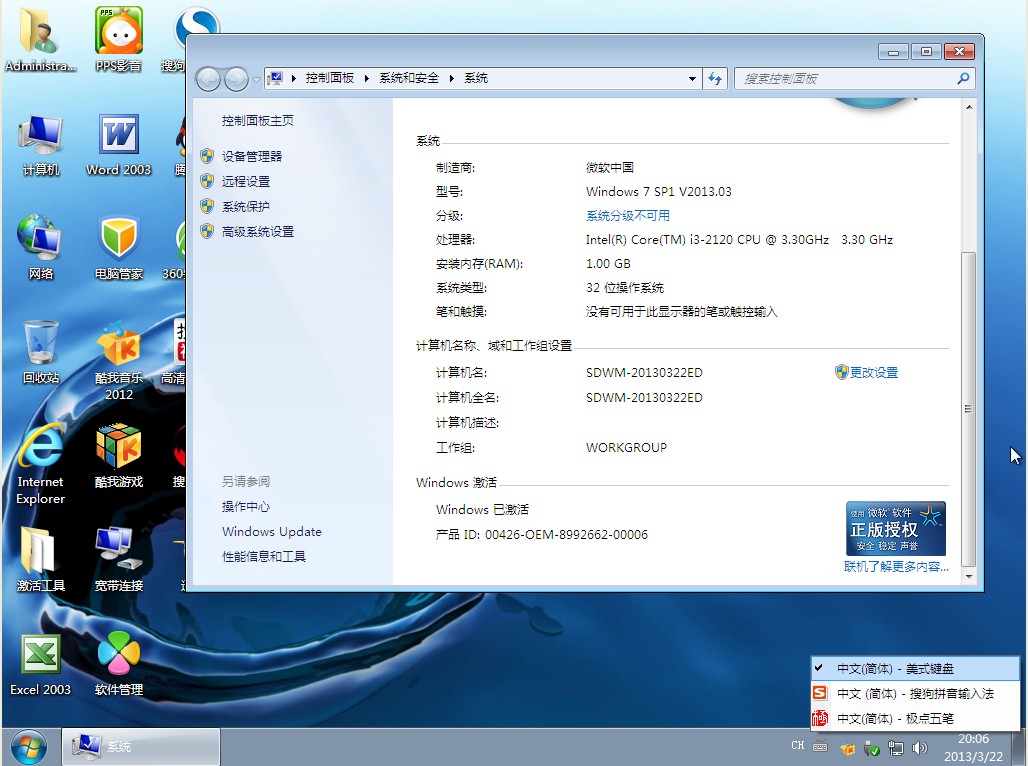Expand the arrow after 控制面板 breadcrumb
This screenshot has width=1028, height=766.
click(366, 79)
